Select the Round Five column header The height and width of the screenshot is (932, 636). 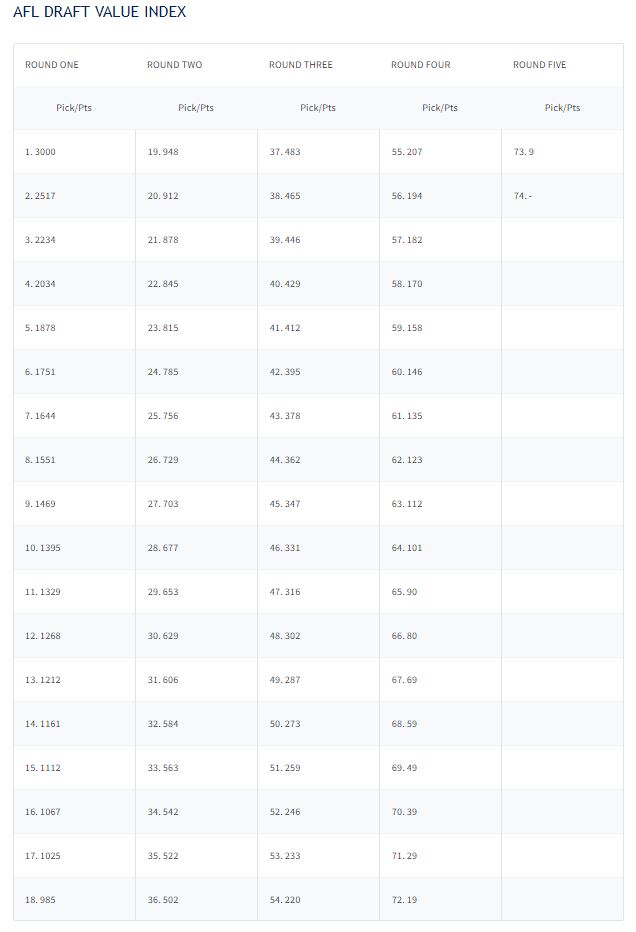[539, 65]
